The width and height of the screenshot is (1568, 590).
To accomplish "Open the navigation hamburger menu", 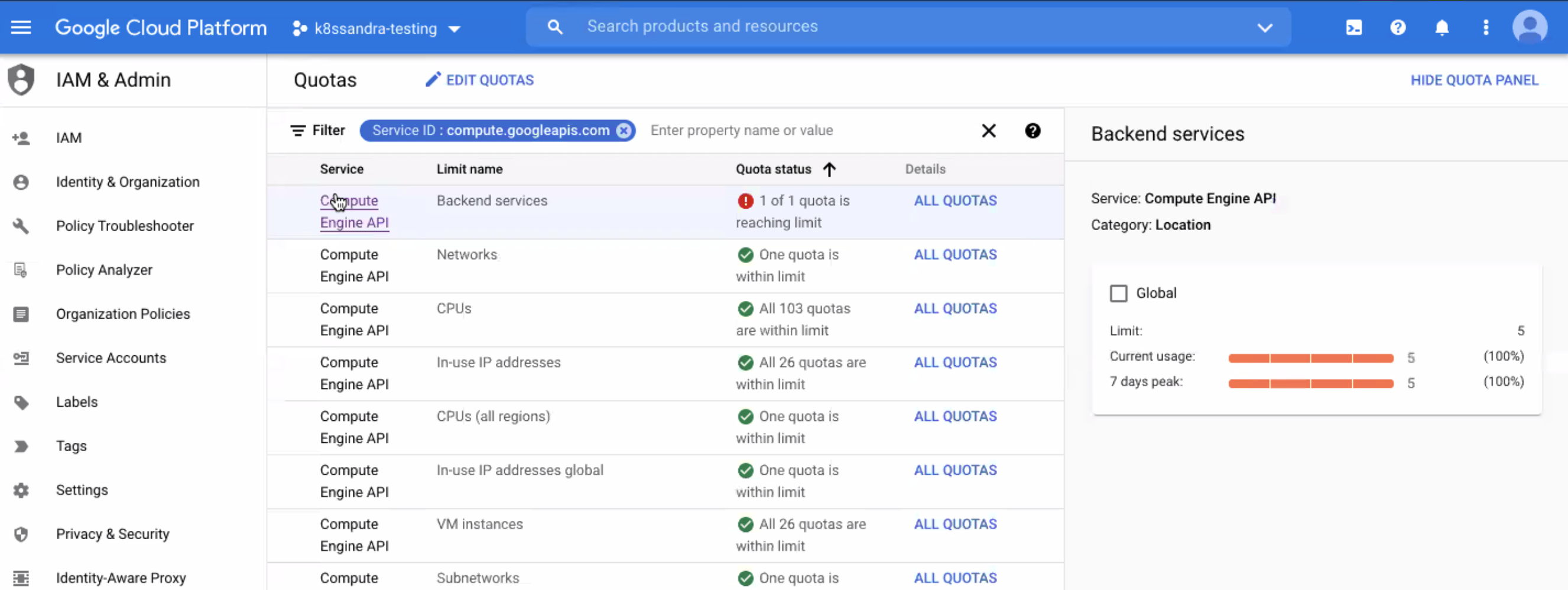I will tap(21, 27).
